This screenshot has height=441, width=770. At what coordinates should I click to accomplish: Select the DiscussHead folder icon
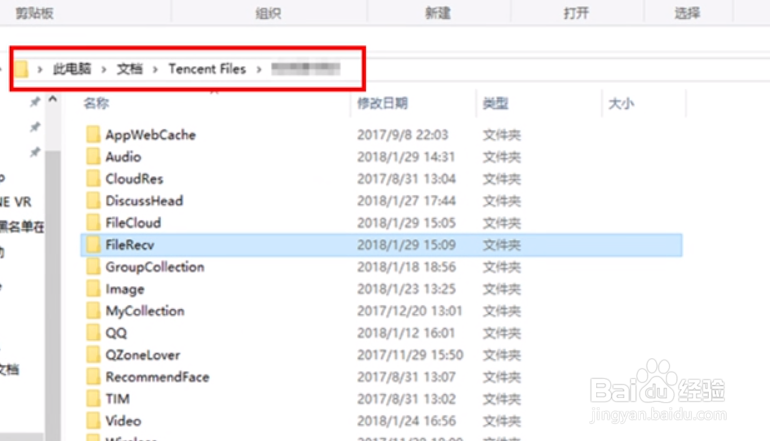coord(93,200)
